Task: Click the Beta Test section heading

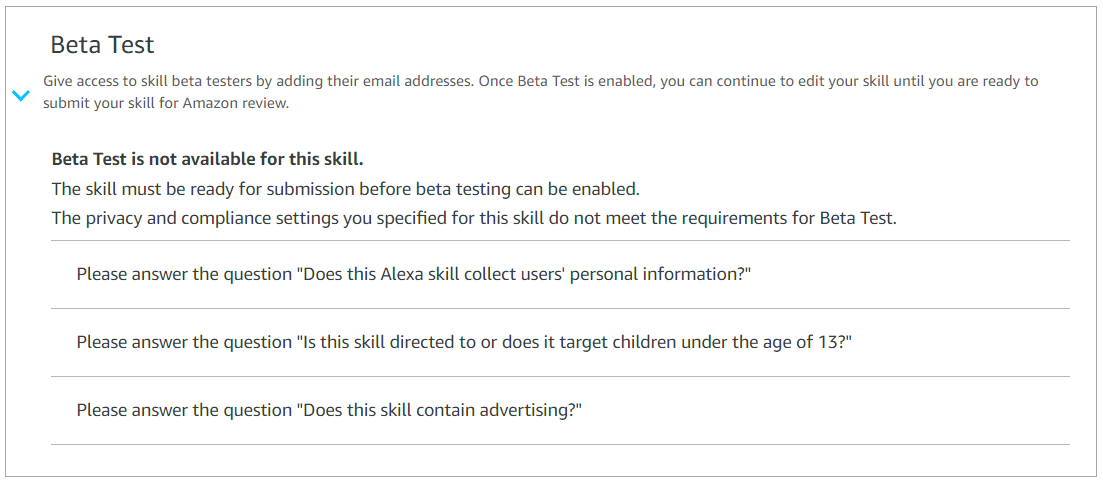Action: tap(102, 45)
